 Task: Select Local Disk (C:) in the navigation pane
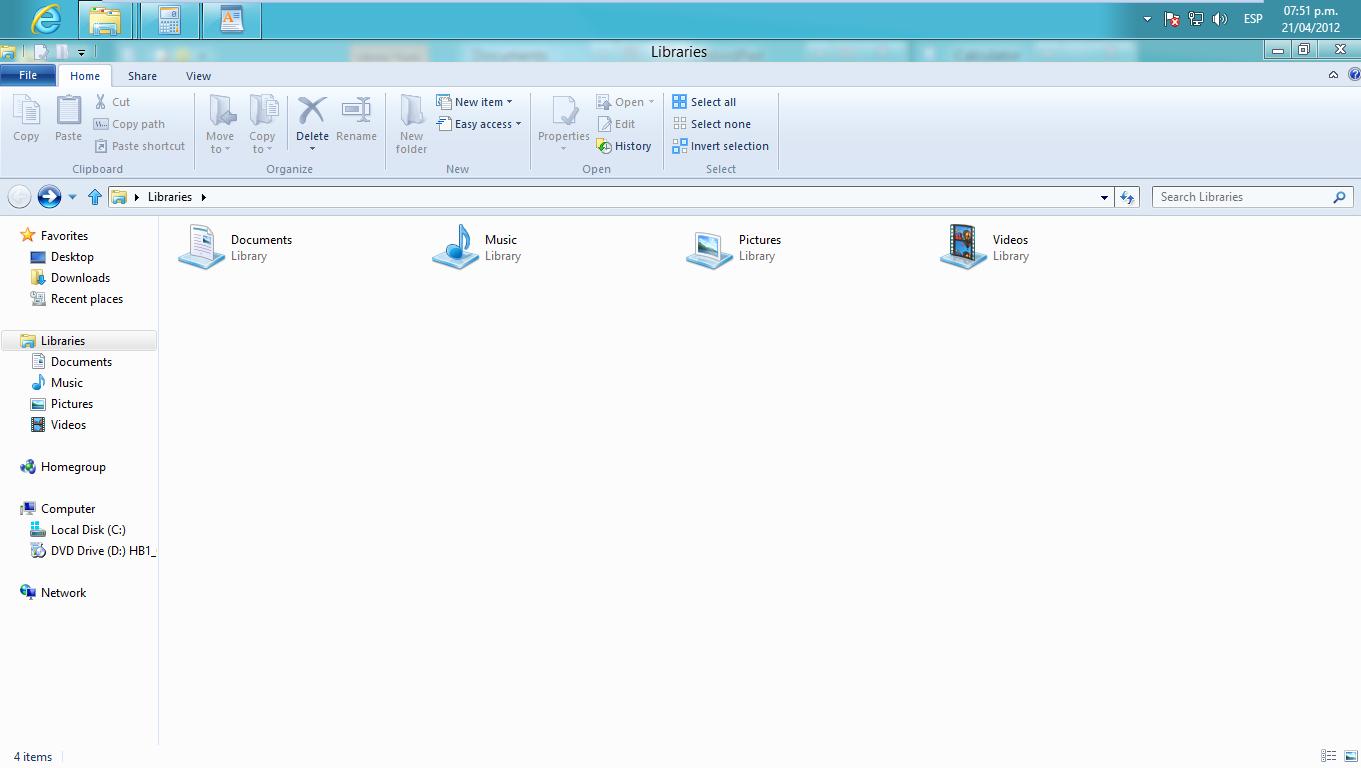(88, 530)
